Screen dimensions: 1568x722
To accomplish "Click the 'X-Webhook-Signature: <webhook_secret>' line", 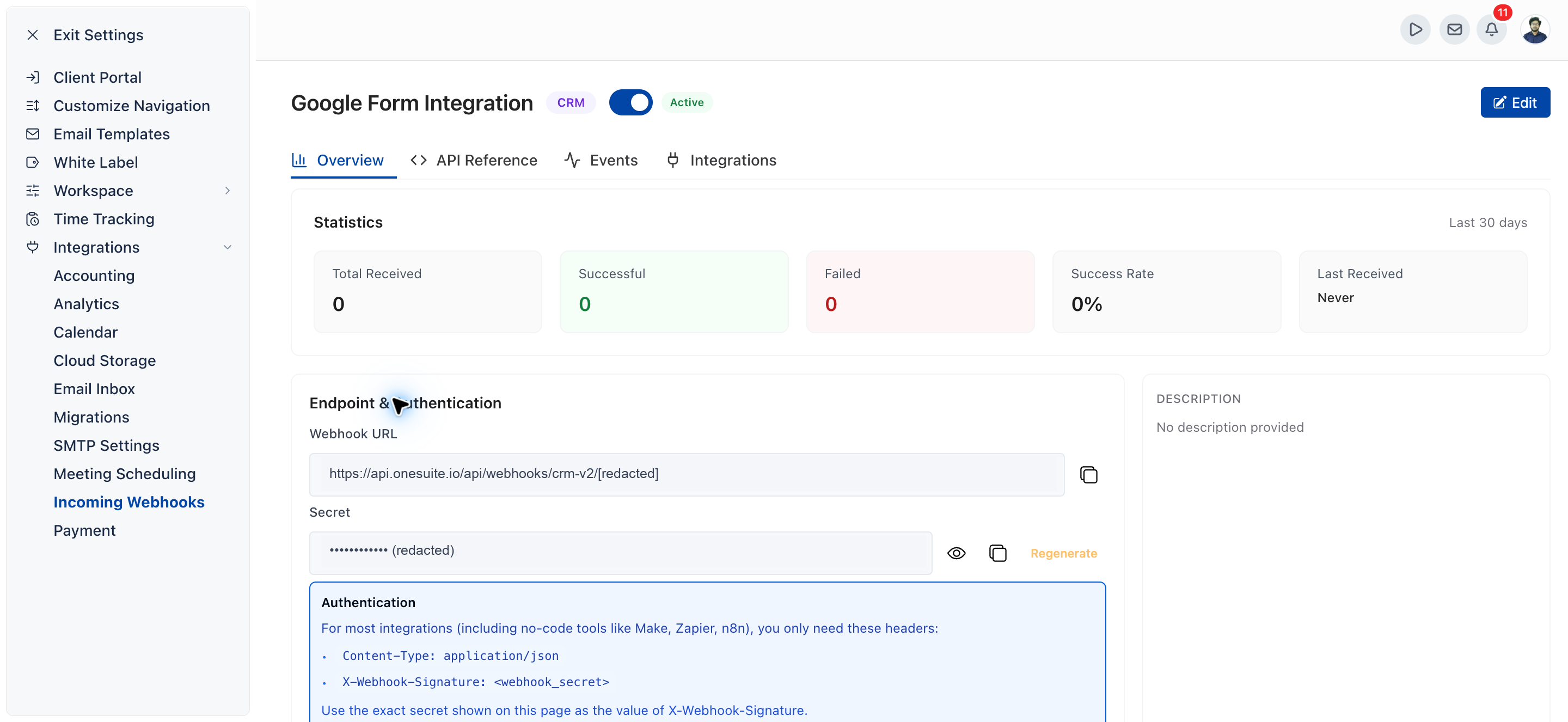I will pos(475,682).
